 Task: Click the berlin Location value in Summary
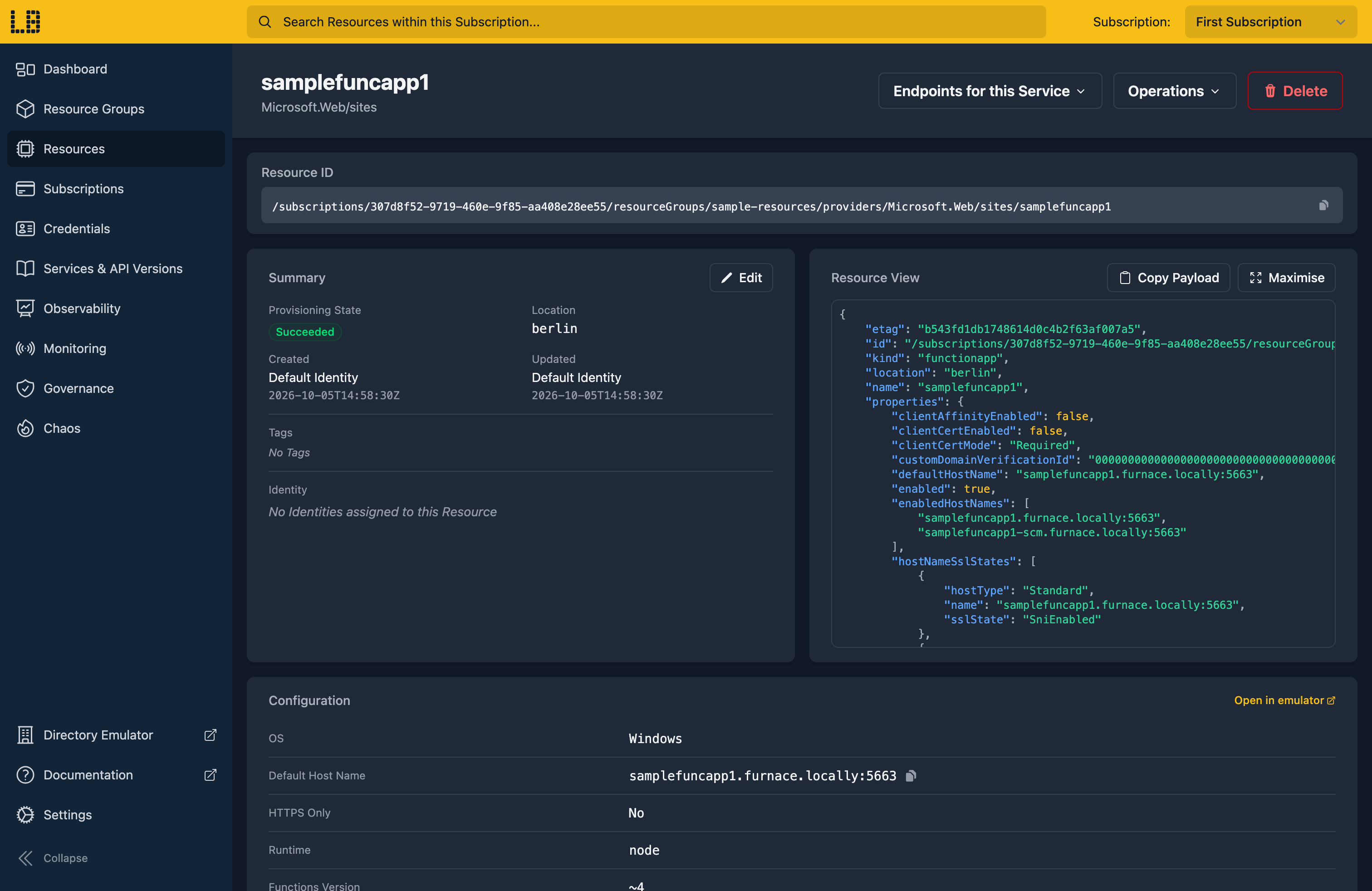[x=554, y=328]
